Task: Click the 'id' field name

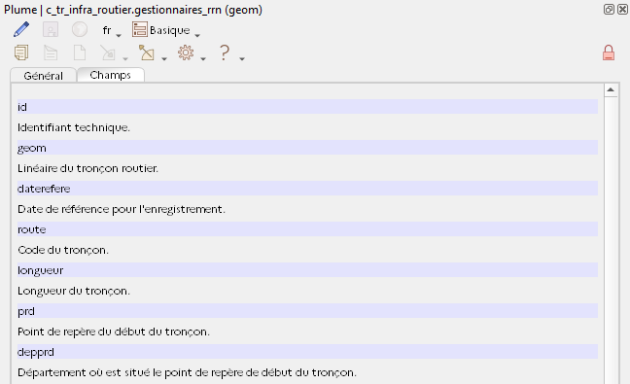Action: point(22,107)
